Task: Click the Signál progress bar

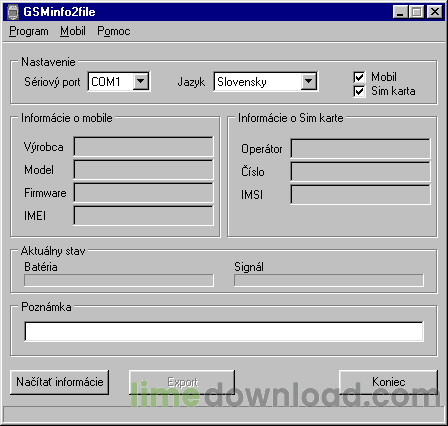Action: tap(329, 280)
